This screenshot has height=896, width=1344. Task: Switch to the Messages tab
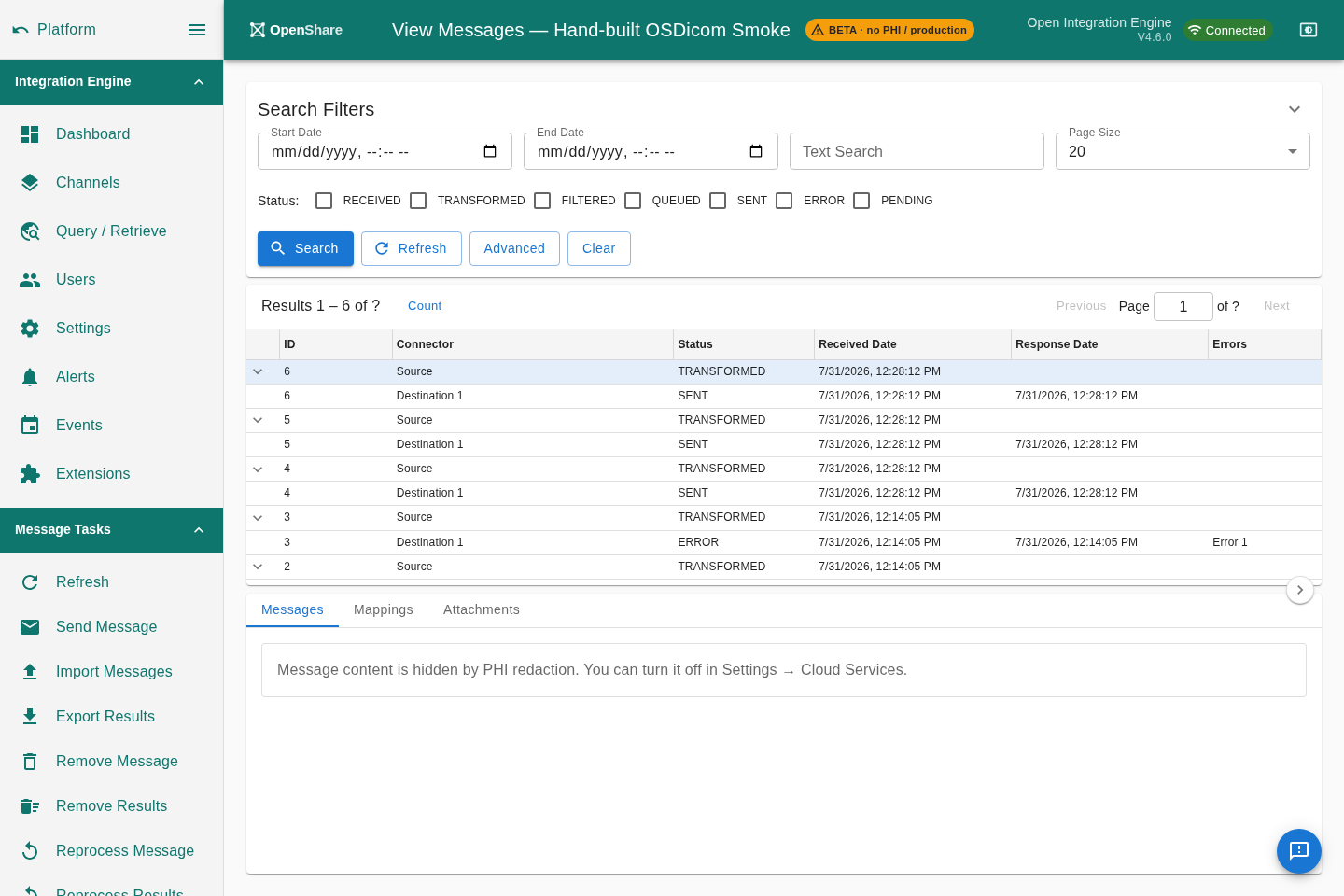[x=292, y=609]
